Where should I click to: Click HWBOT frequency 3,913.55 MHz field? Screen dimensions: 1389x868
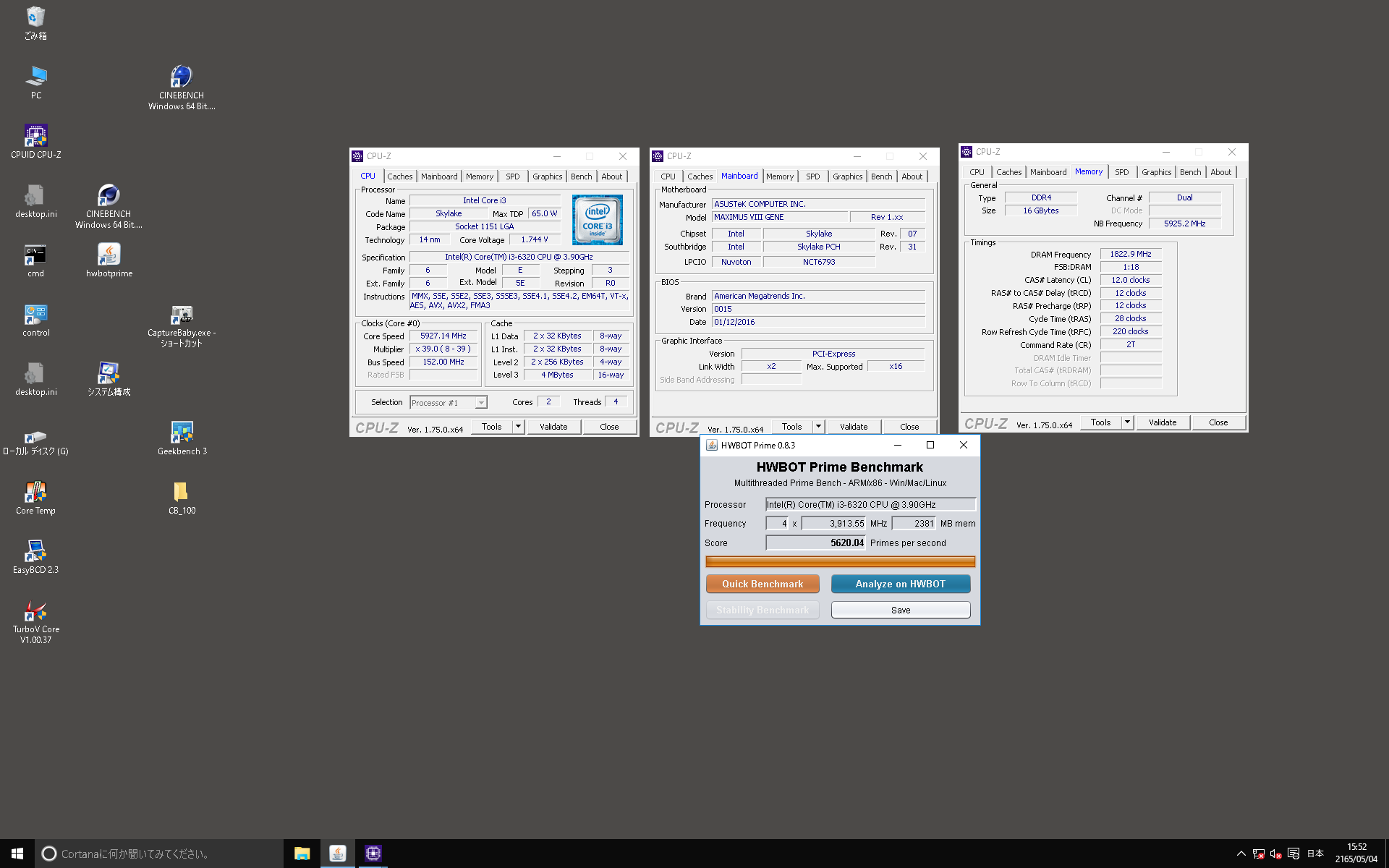click(x=833, y=523)
